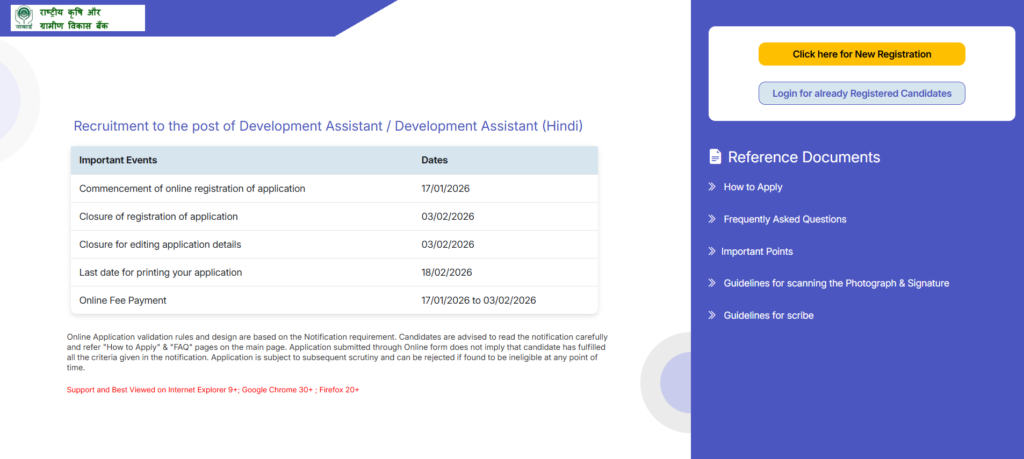This screenshot has width=1024, height=459.
Task: Click the NABARD logo in header
Action: (78, 18)
